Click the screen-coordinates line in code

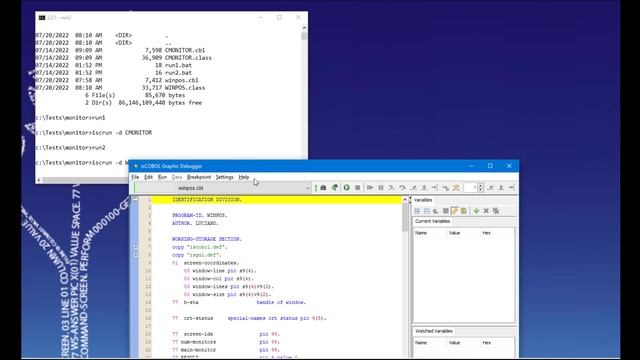click(206, 263)
